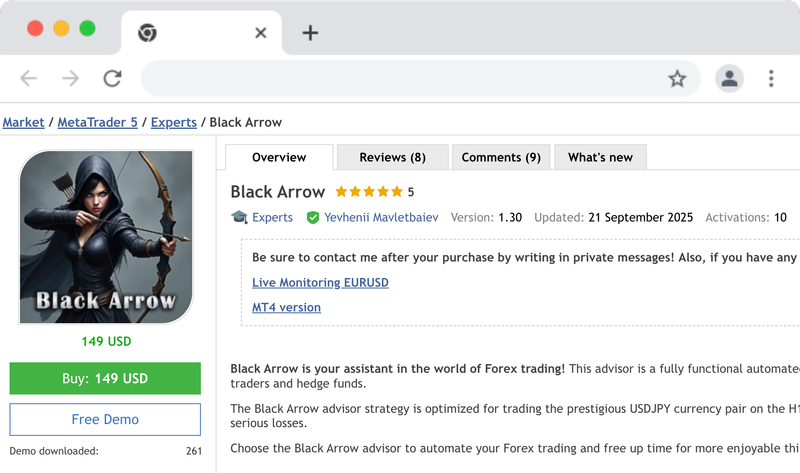The width and height of the screenshot is (800, 473).
Task: Click the Free Demo button
Action: [x=105, y=419]
